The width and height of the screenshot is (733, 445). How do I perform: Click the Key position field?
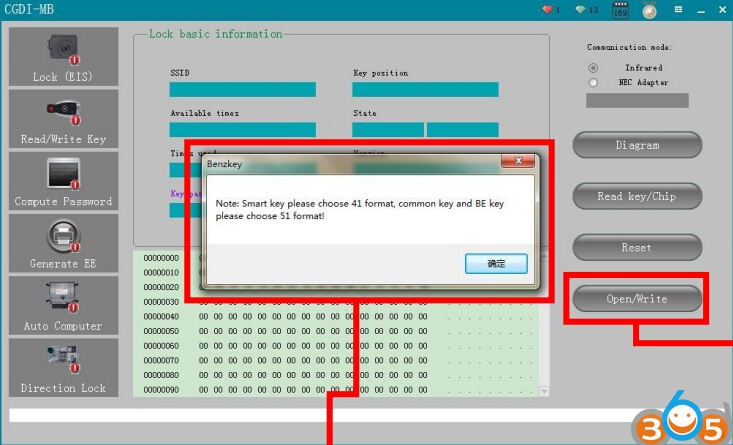coord(425,89)
